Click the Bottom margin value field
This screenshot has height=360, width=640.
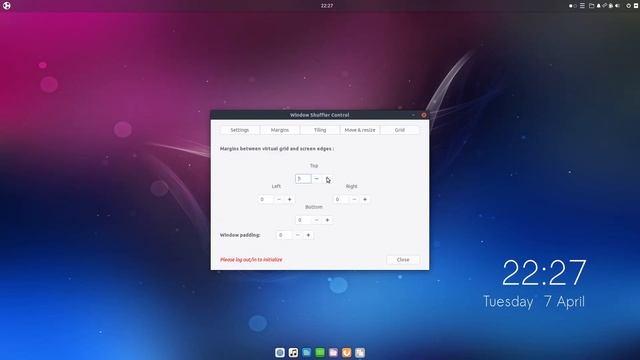[303, 220]
